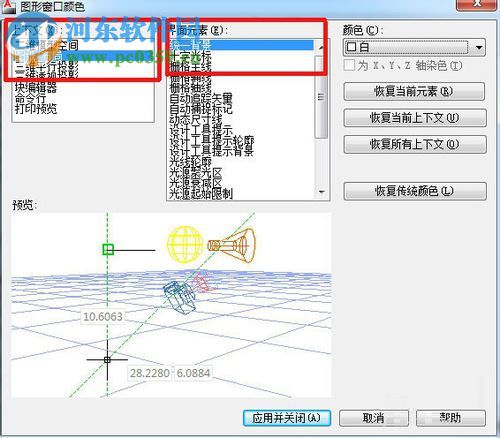500x438 pixels.
Task: Open the 颜色 color dropdown
Action: point(479,47)
